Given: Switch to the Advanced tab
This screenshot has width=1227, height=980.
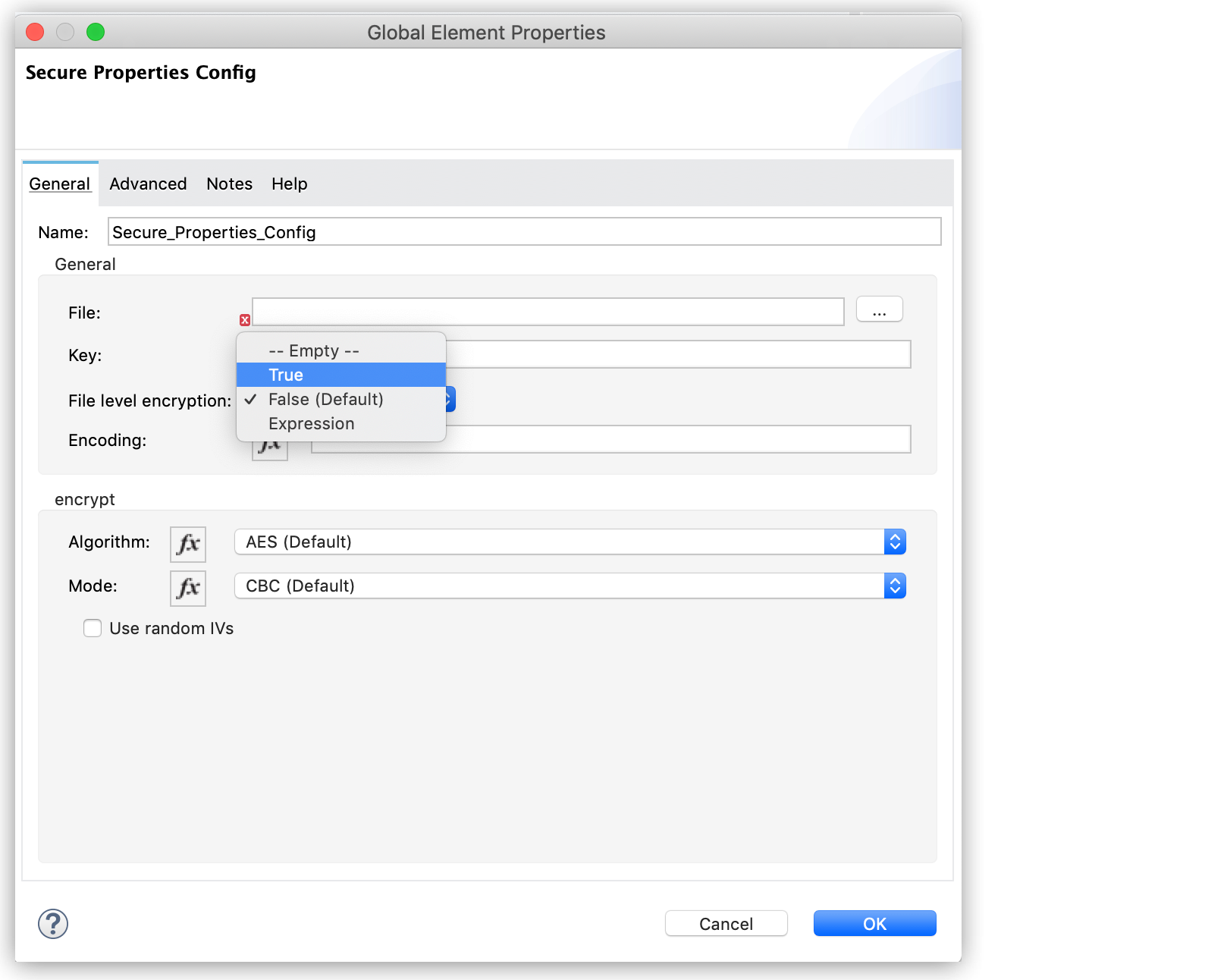Looking at the screenshot, I should tap(148, 184).
